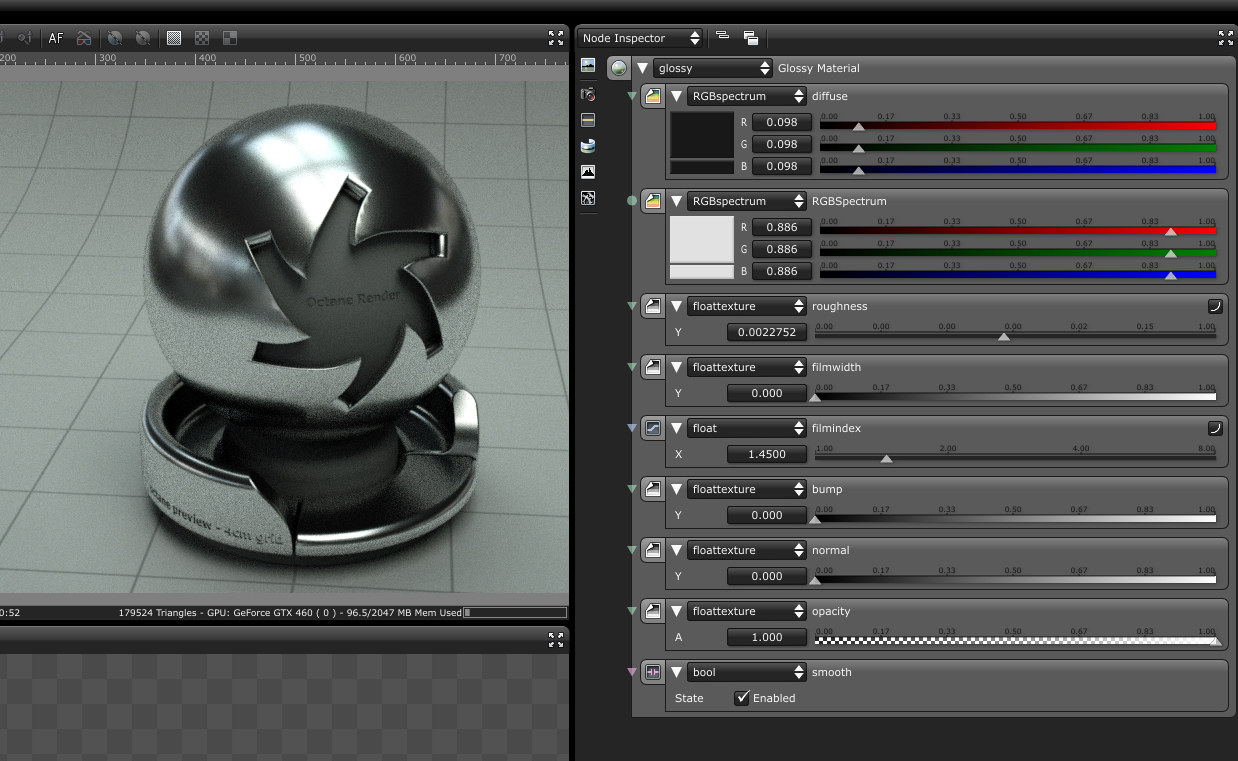Open the glossy material type dropdown
The image size is (1238, 761).
coord(713,68)
